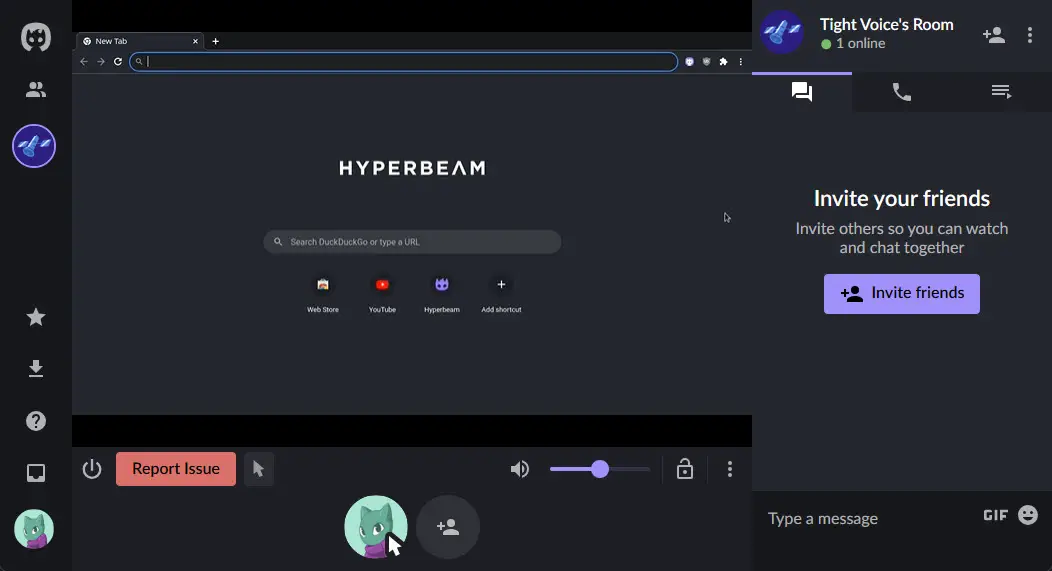Click the Invite friends button

click(902, 294)
